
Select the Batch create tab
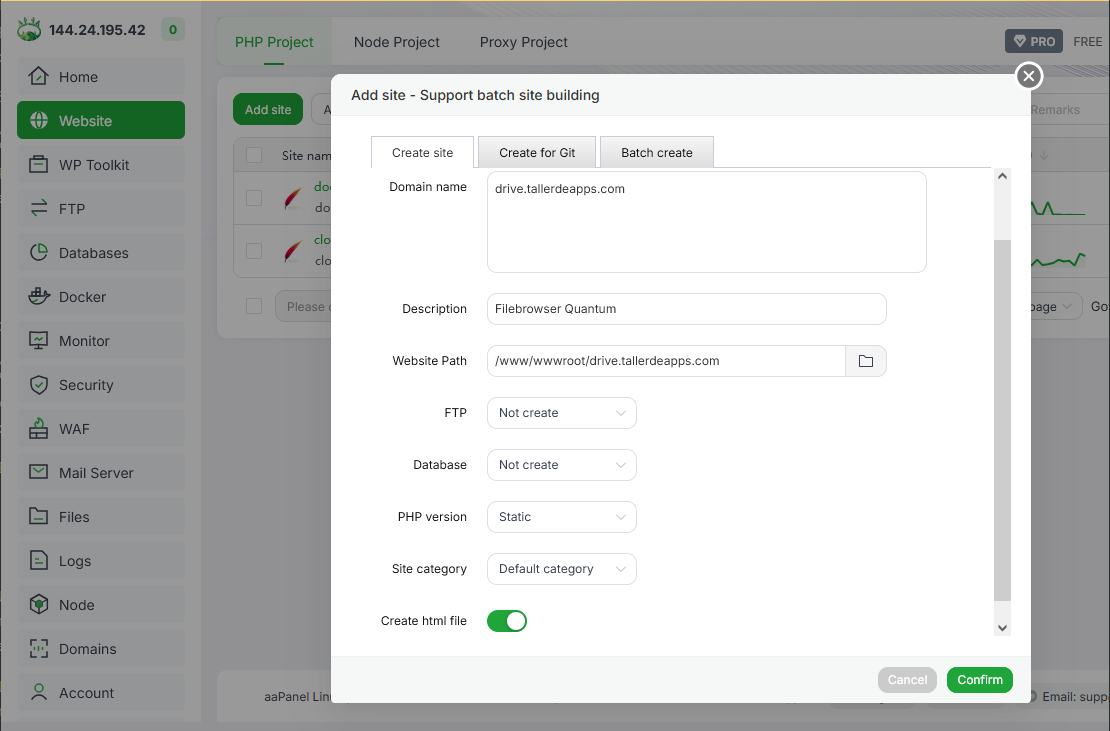click(656, 153)
